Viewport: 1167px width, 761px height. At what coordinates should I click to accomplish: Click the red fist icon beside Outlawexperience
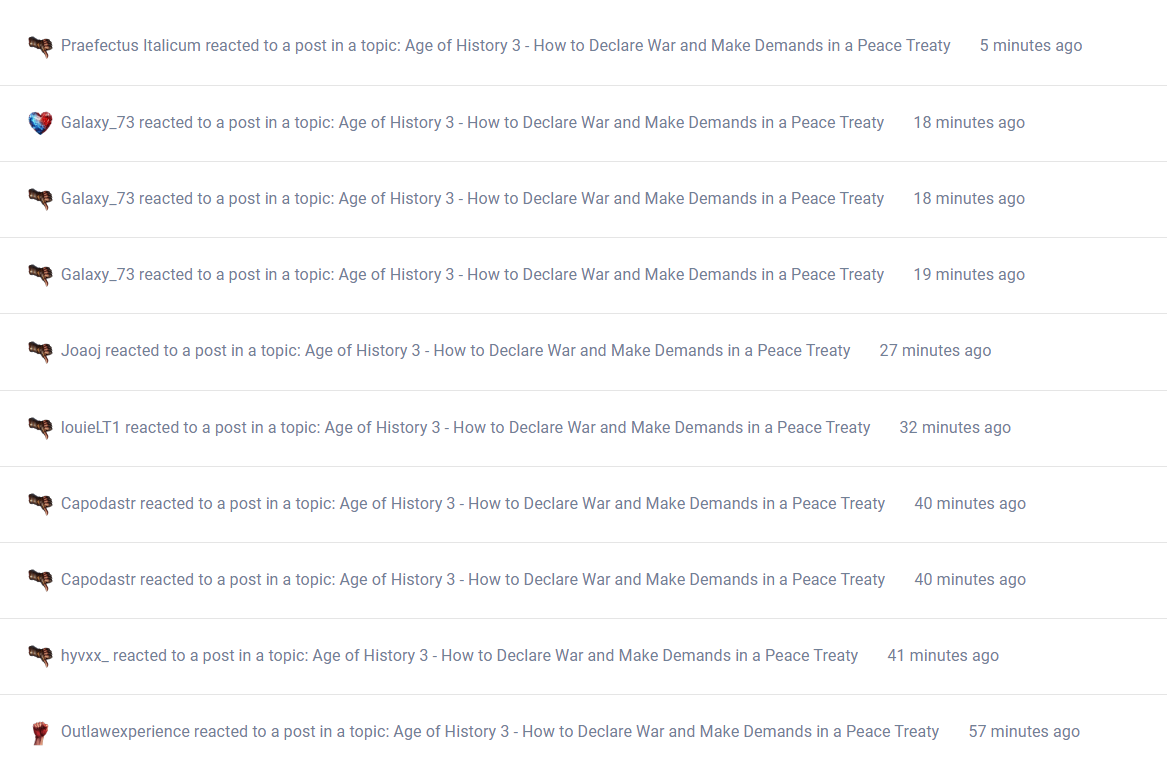pos(40,732)
